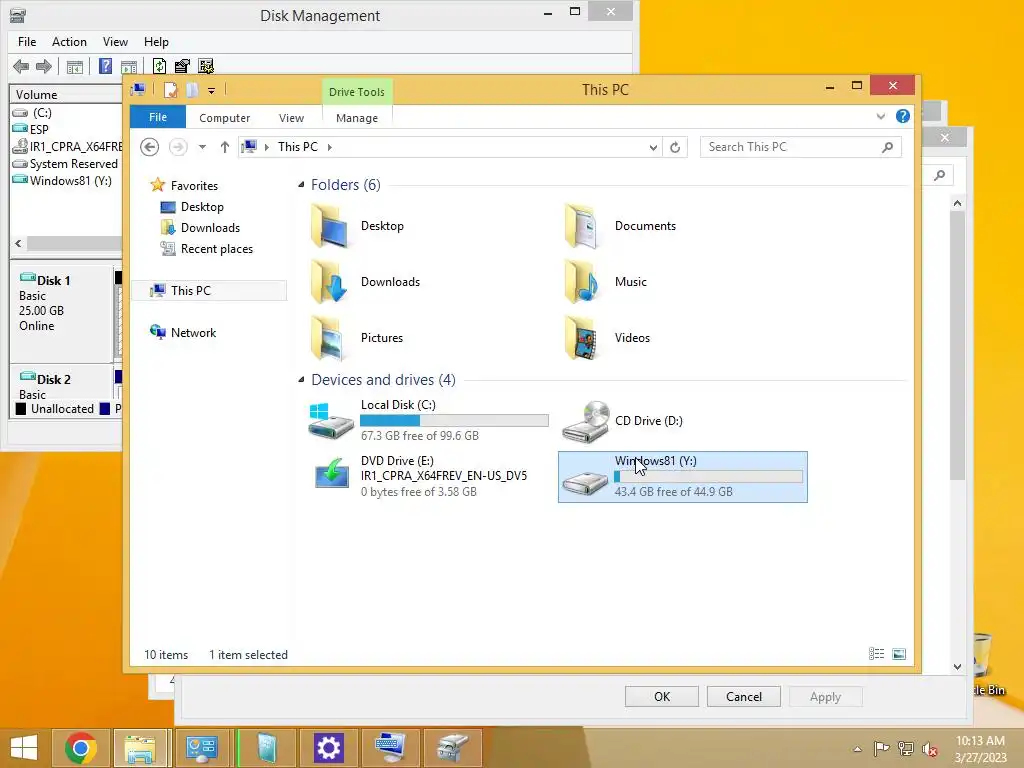Image resolution: width=1024 pixels, height=768 pixels.
Task: Open the Recent locations dropdown arrow
Action: 202,147
